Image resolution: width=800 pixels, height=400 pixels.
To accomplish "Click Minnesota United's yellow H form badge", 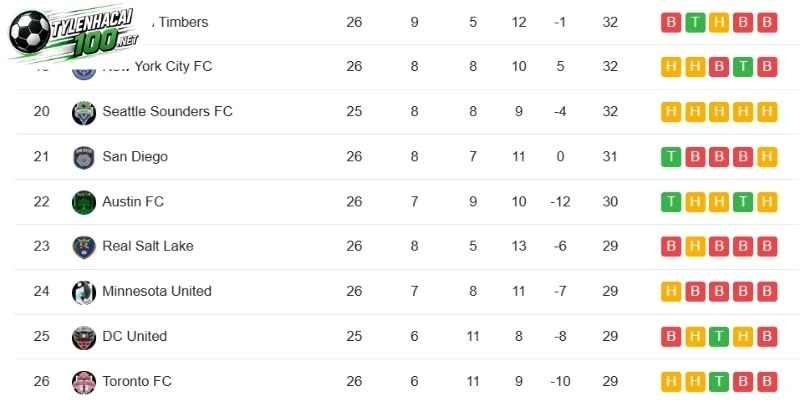I will point(671,291).
